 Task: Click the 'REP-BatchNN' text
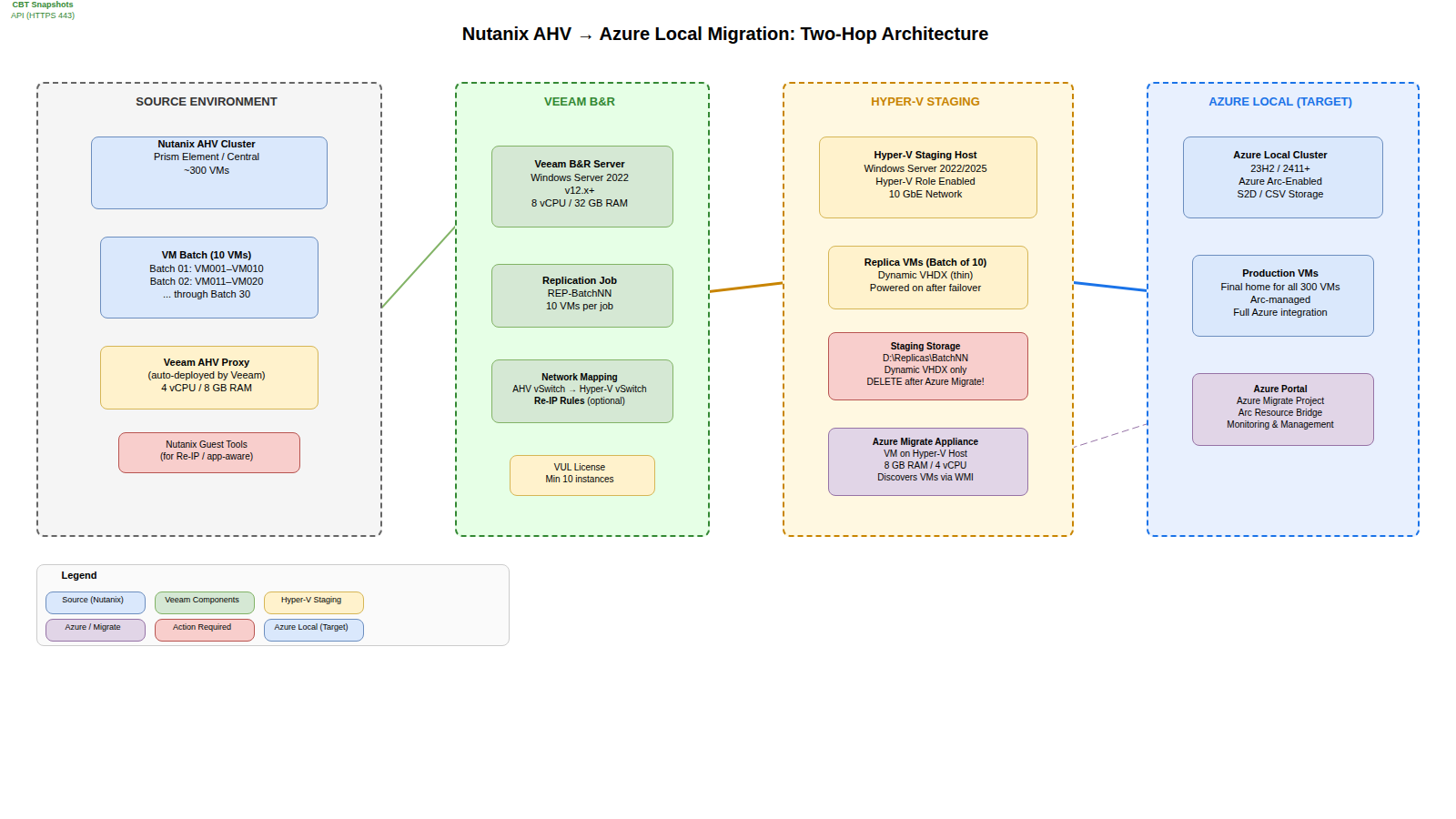click(x=580, y=293)
